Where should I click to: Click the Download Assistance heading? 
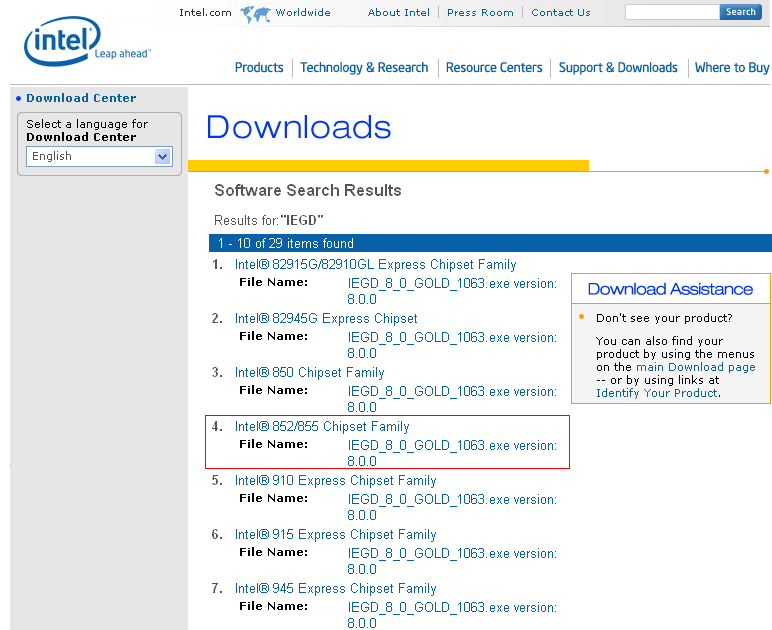(670, 289)
